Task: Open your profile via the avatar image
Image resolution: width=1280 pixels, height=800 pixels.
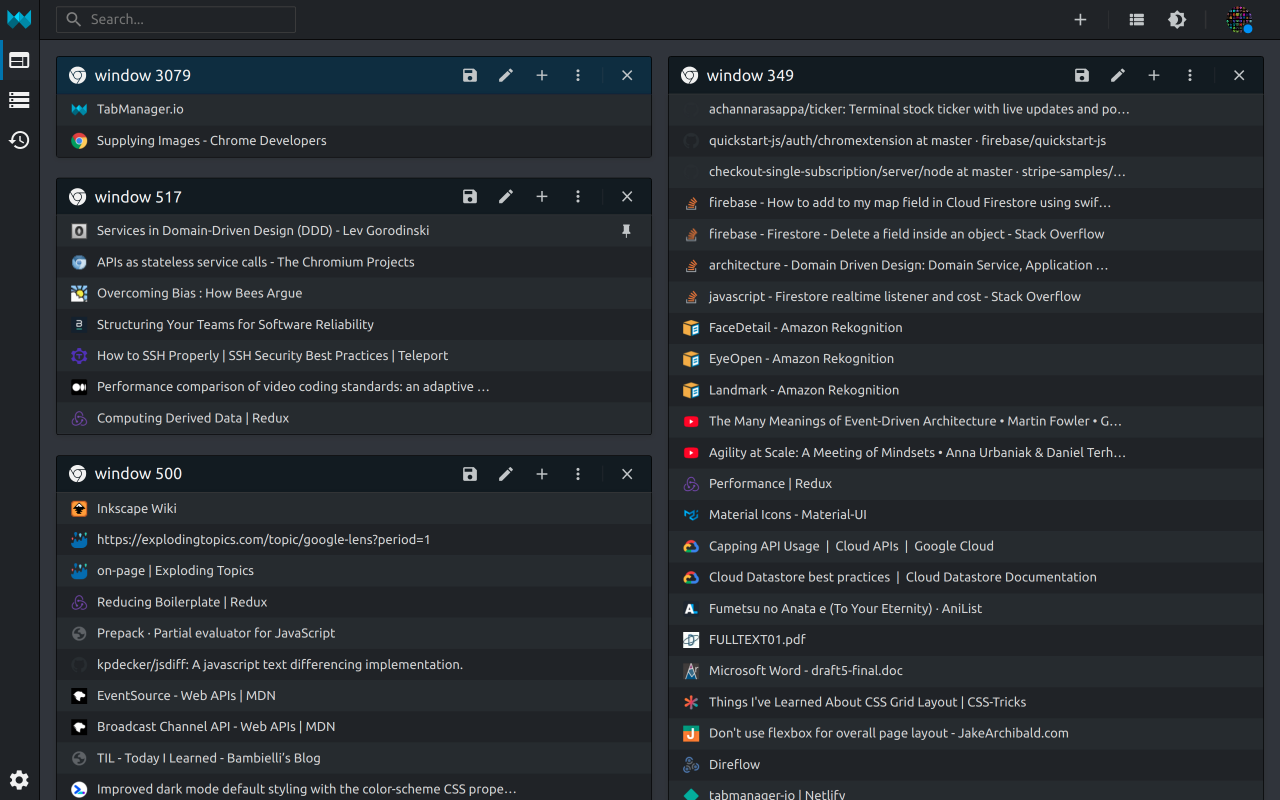Action: (x=1238, y=19)
